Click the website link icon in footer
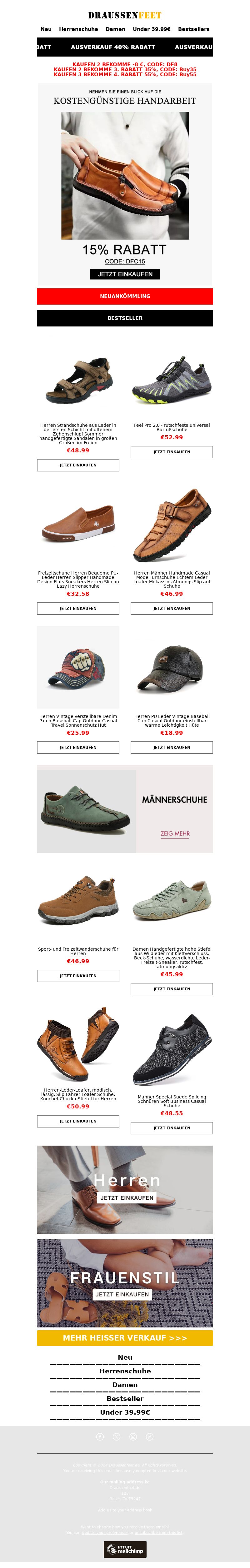250x1568 pixels. (150, 1436)
